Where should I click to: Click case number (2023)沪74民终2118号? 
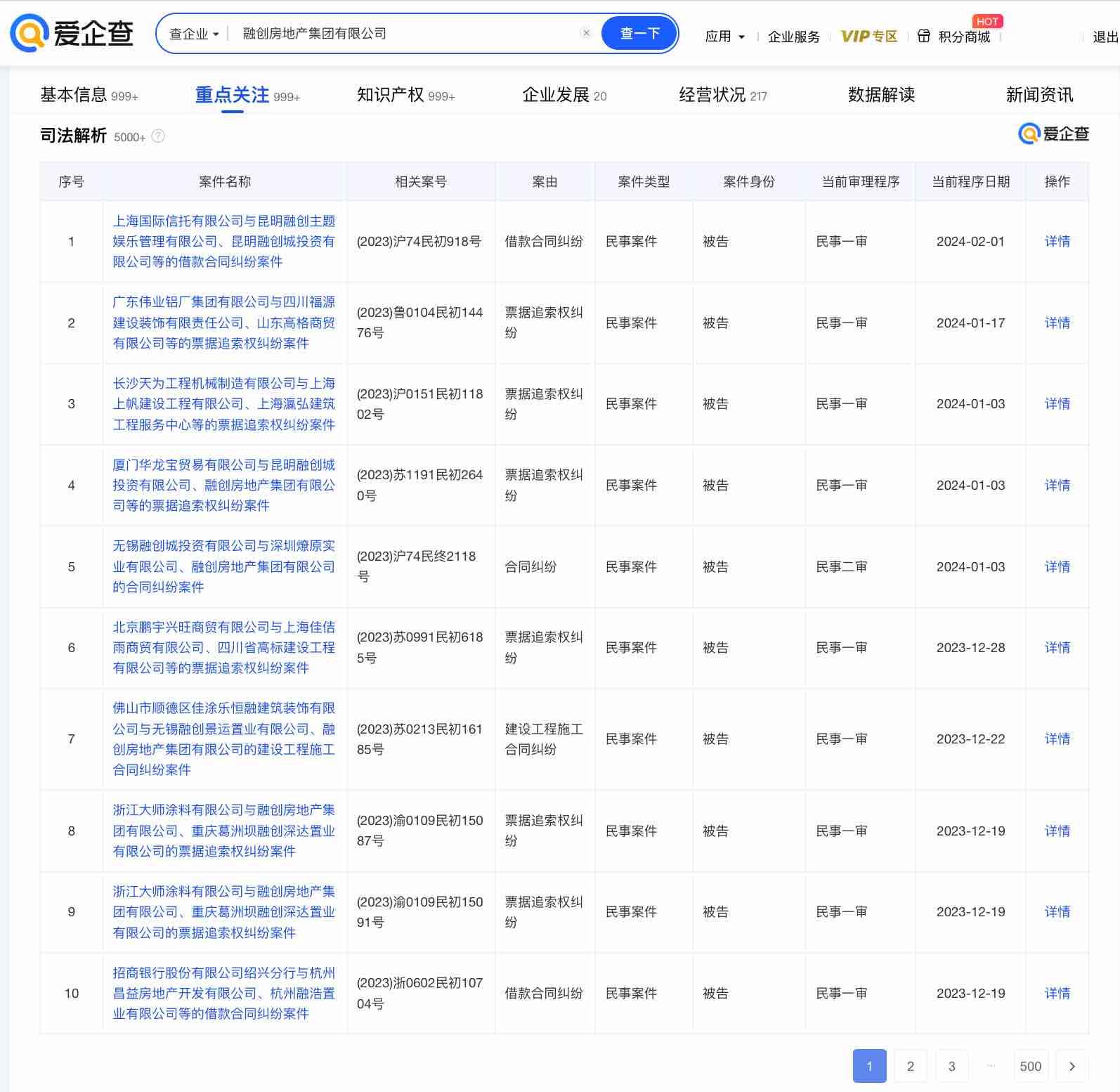tap(416, 566)
